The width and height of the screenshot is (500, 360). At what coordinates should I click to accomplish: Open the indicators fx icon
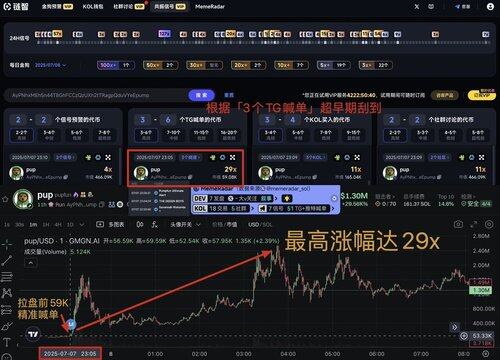tap(154, 224)
